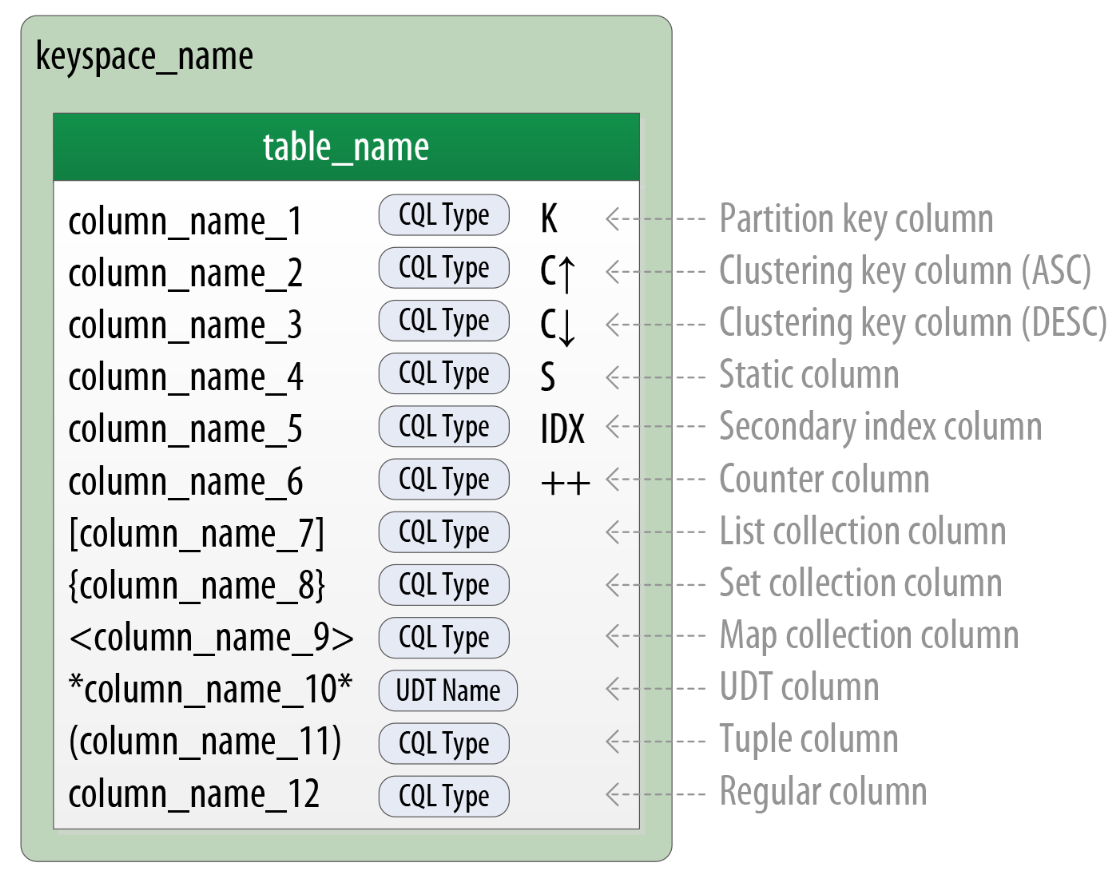The height and width of the screenshot is (880, 1120).
Task: Click the (column_name_11) tuple column
Action: coord(205,743)
